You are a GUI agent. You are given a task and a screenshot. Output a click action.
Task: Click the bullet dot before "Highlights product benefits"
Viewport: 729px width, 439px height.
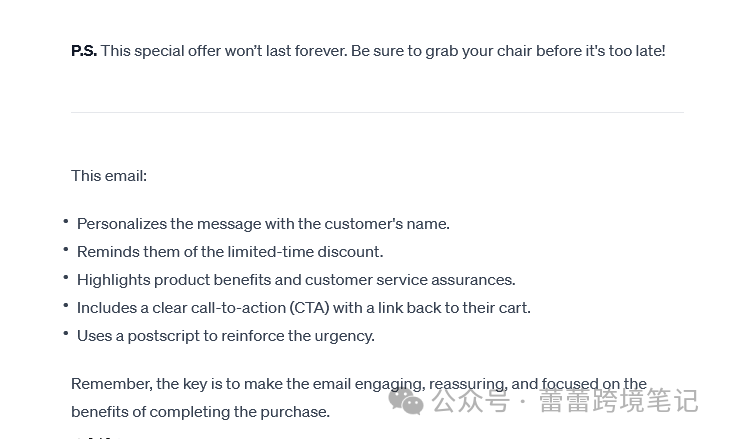coord(66,278)
